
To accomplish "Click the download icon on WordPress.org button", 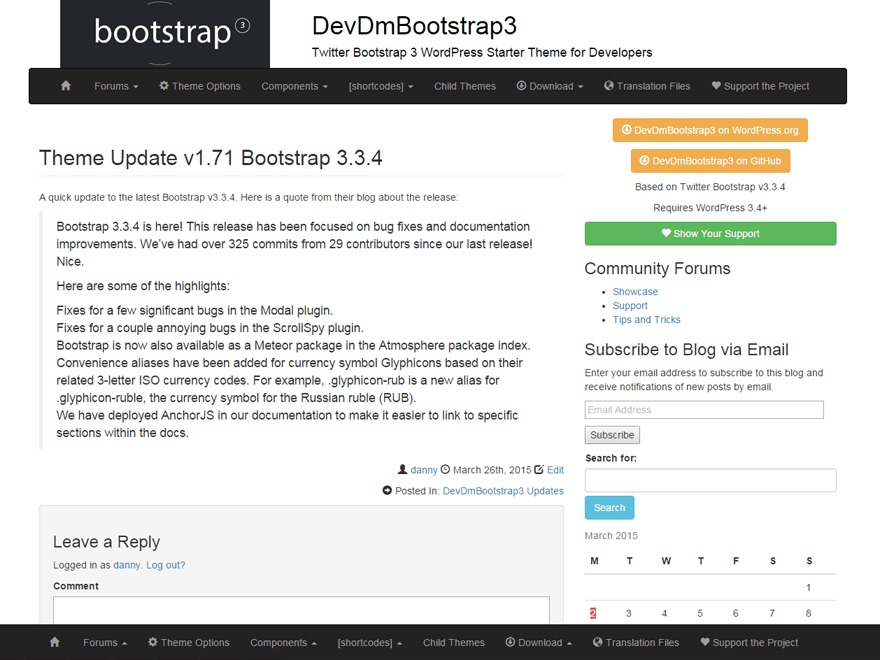I will (627, 130).
